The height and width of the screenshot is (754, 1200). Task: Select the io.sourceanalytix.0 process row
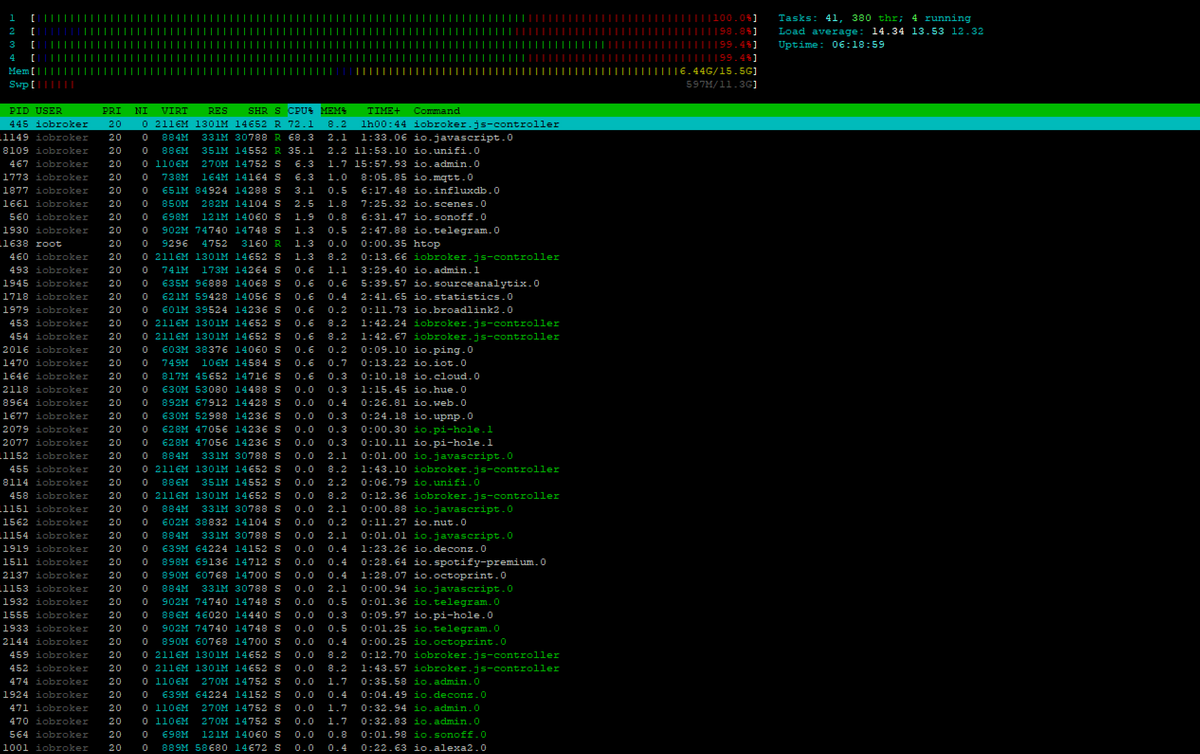(x=600, y=283)
